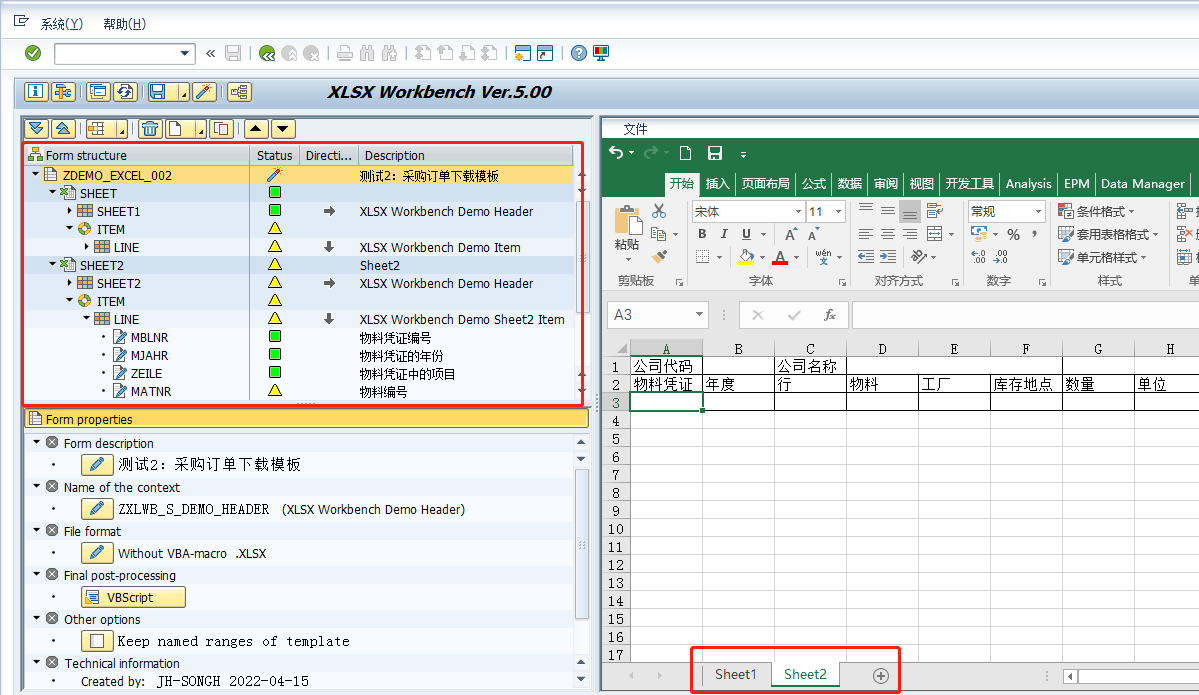Switch to the 插入 ribbon tab

[x=717, y=183]
